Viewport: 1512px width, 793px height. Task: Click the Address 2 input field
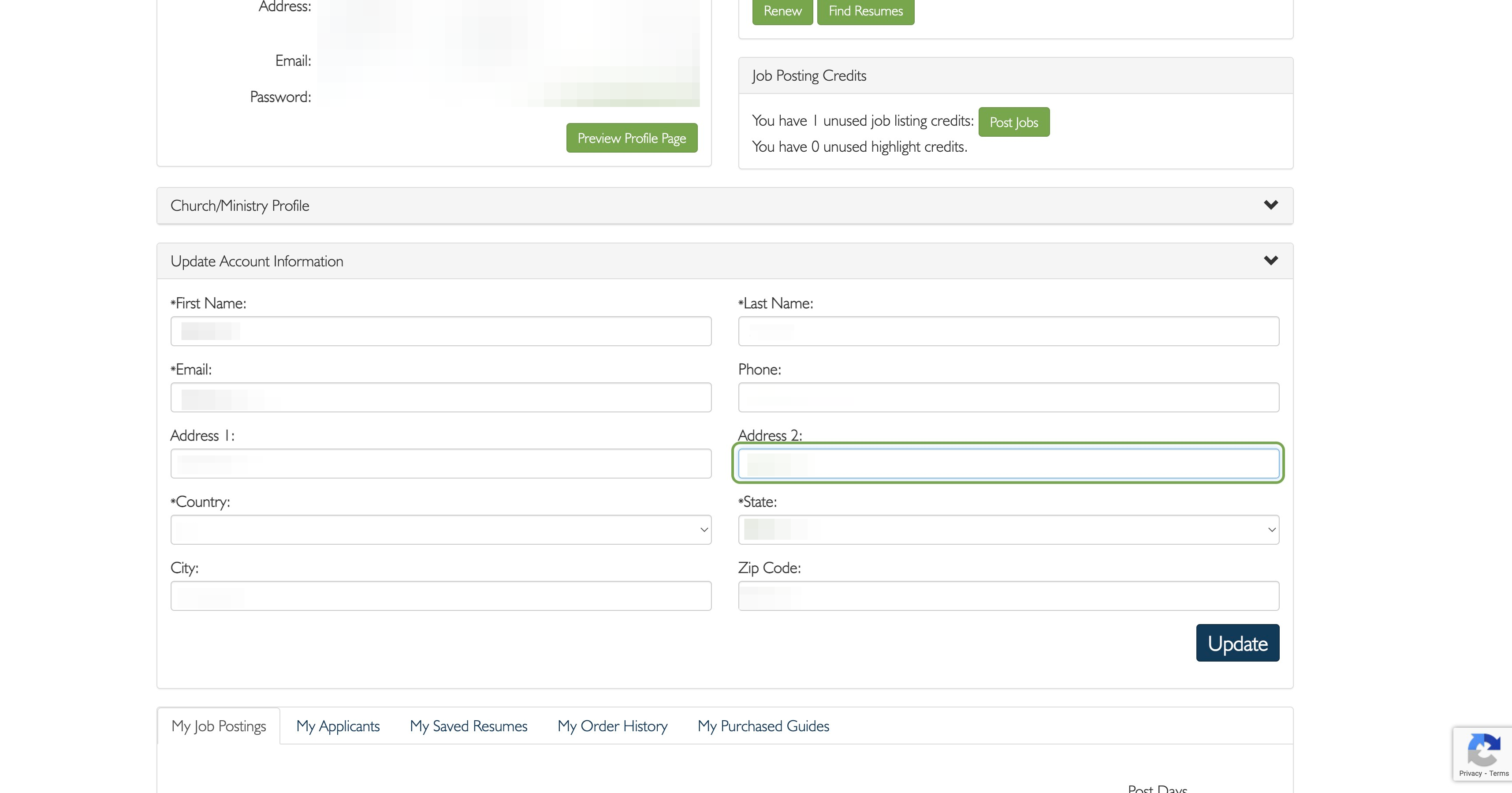tap(1009, 464)
